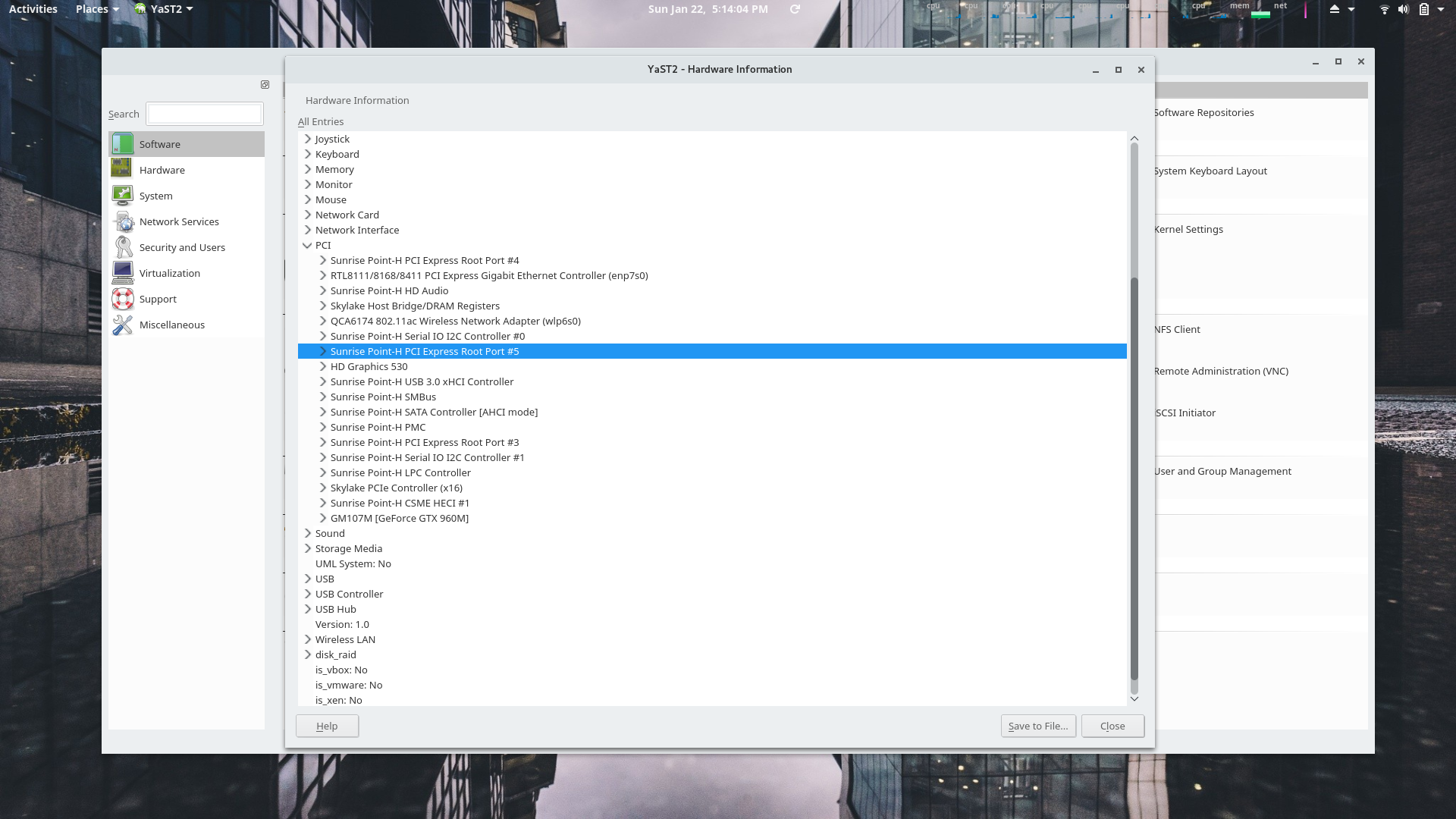Open the Network Services category icon
The image size is (1456, 819).
122,221
